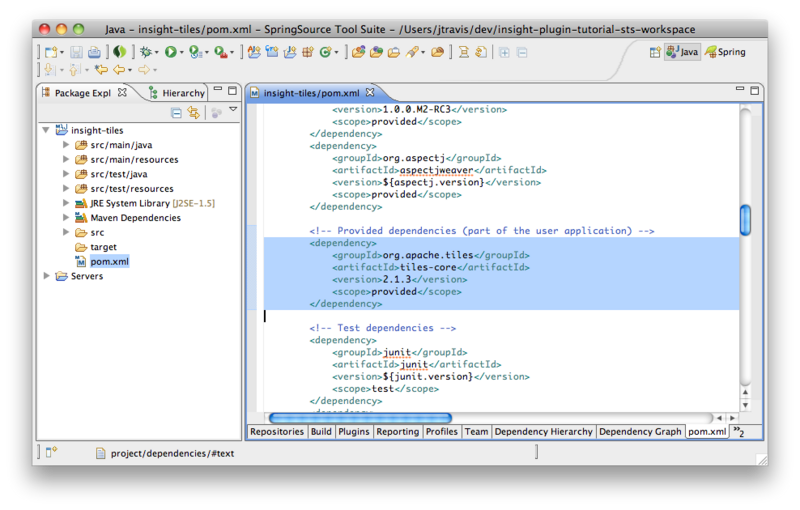
Task: Click the Save icon in the toolbar
Action: 77,51
